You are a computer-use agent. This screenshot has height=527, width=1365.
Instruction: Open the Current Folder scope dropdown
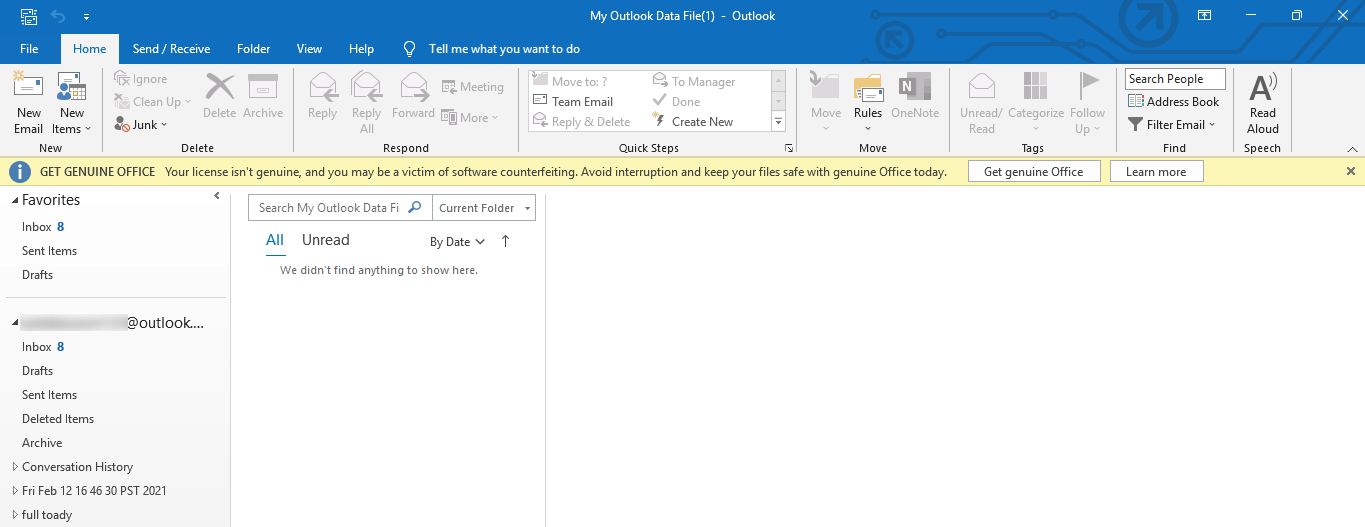(x=484, y=208)
